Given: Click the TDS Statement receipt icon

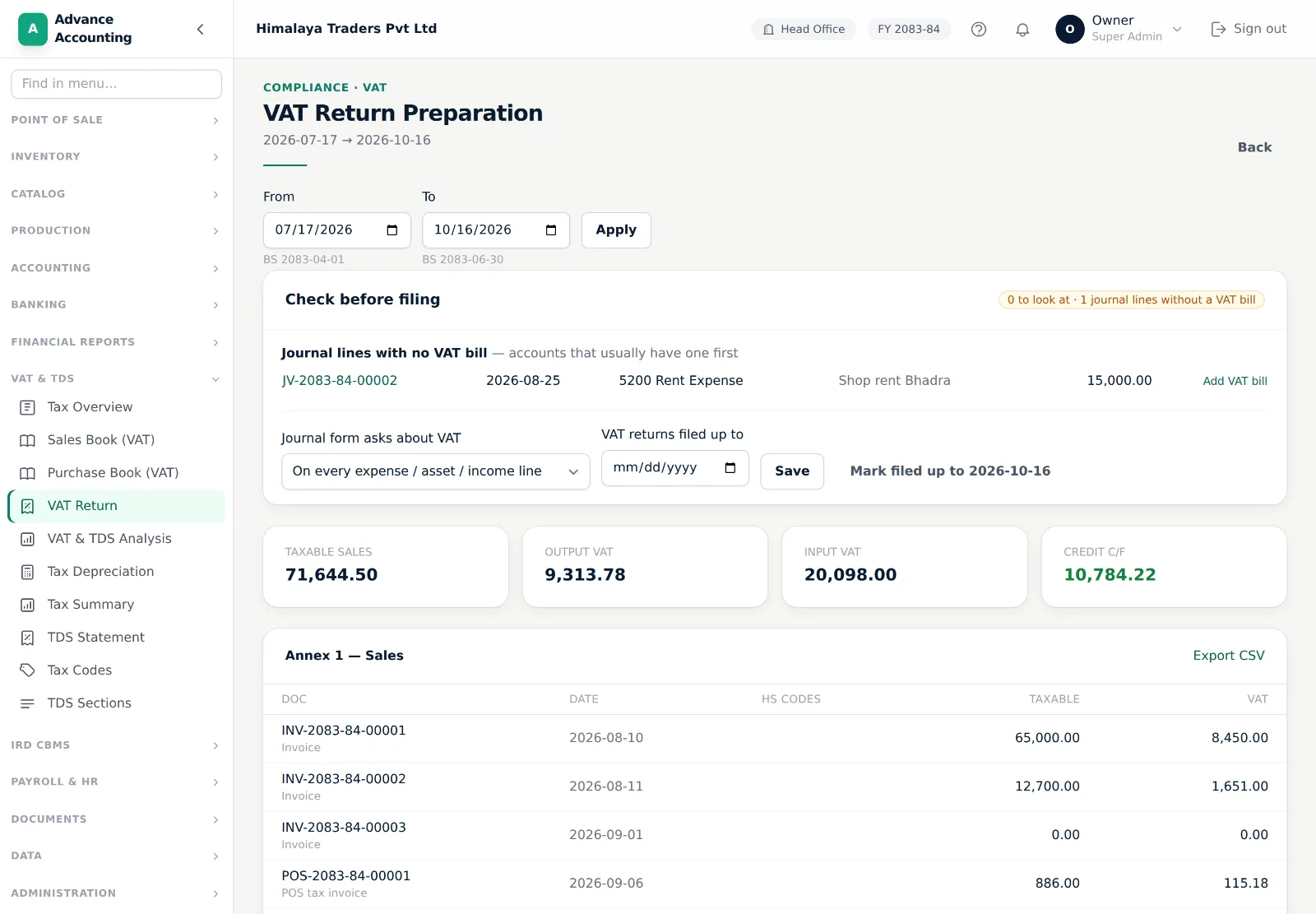Looking at the screenshot, I should pyautogui.click(x=28, y=638).
